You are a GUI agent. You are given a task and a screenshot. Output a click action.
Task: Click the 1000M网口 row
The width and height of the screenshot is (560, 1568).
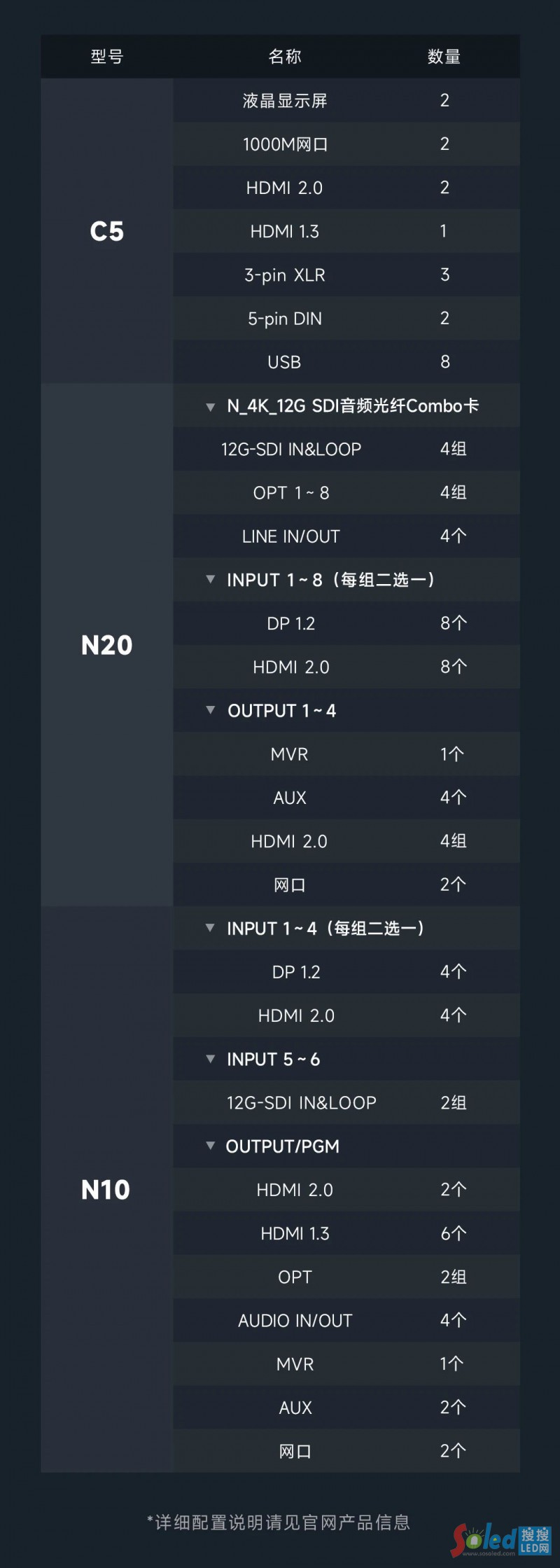point(285,144)
